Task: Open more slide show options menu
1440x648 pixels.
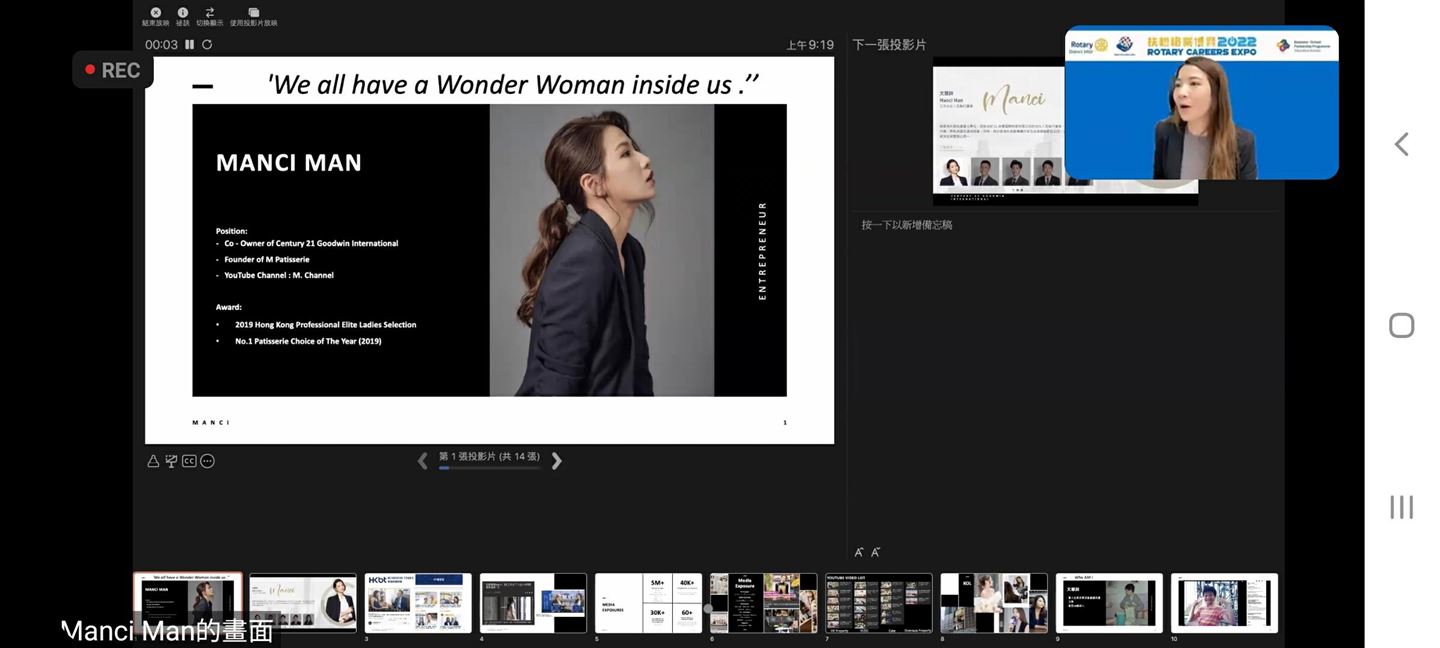Action: [207, 461]
